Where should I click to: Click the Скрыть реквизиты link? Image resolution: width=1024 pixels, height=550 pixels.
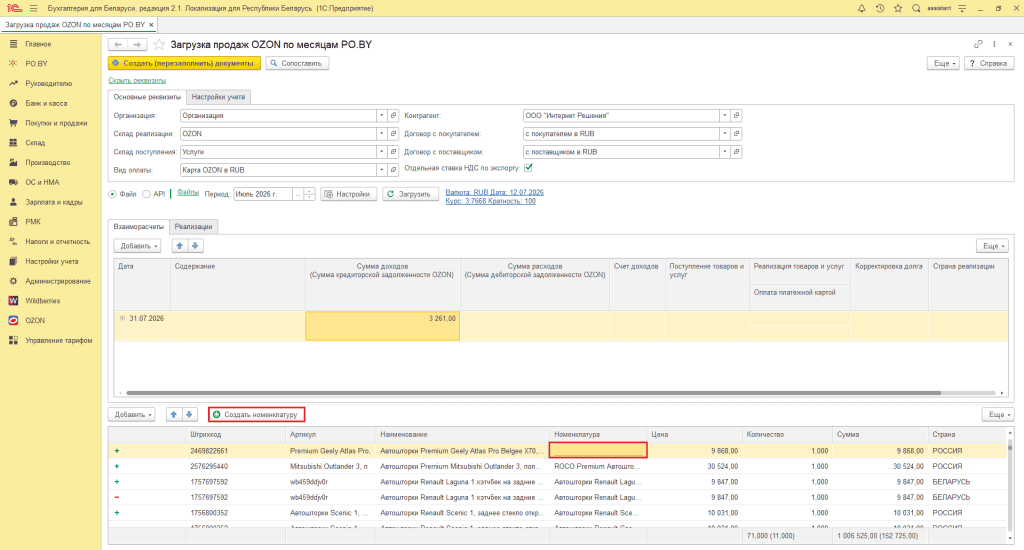tap(137, 80)
